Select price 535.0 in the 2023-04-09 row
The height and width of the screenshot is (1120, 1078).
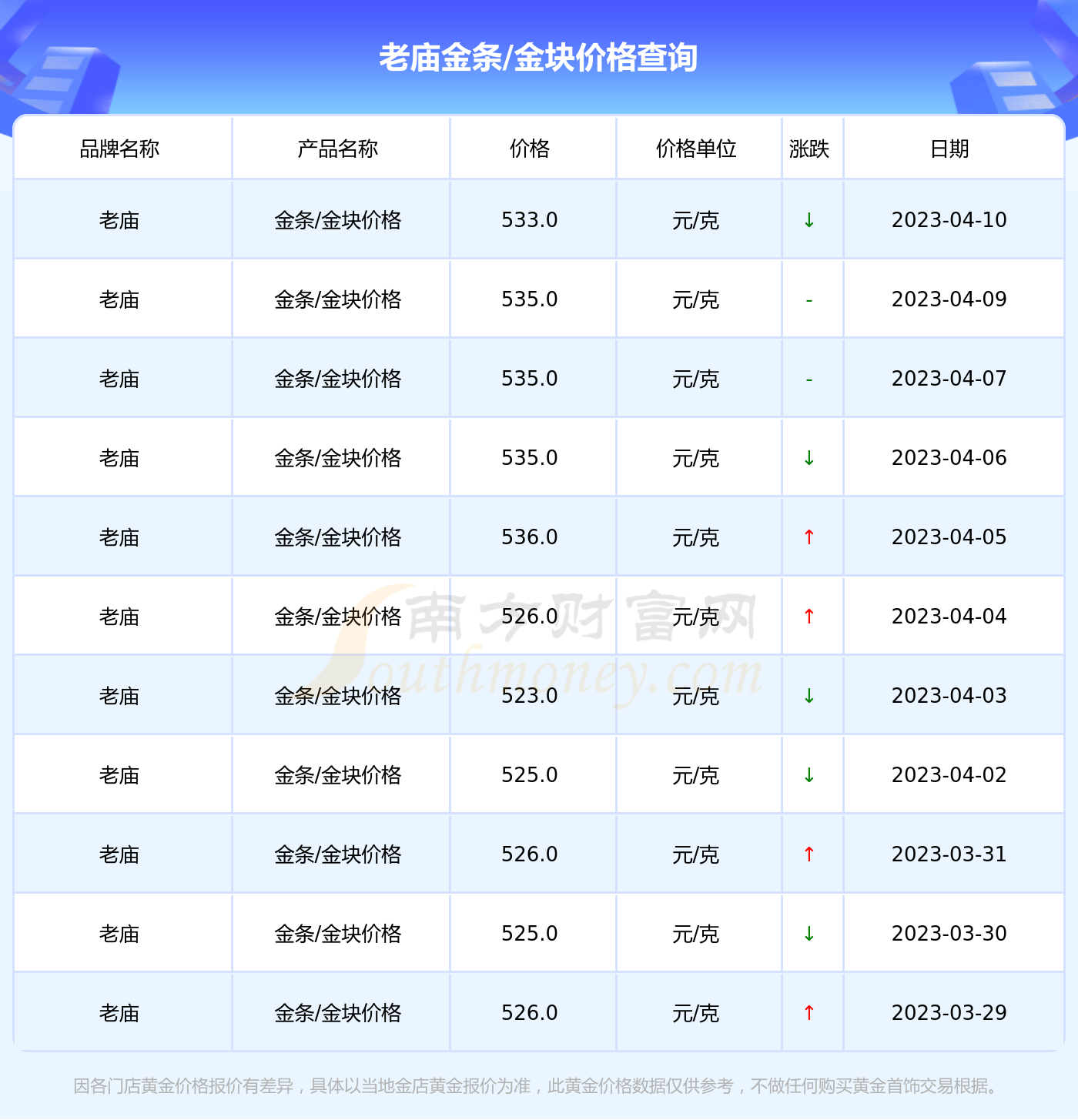point(530,299)
